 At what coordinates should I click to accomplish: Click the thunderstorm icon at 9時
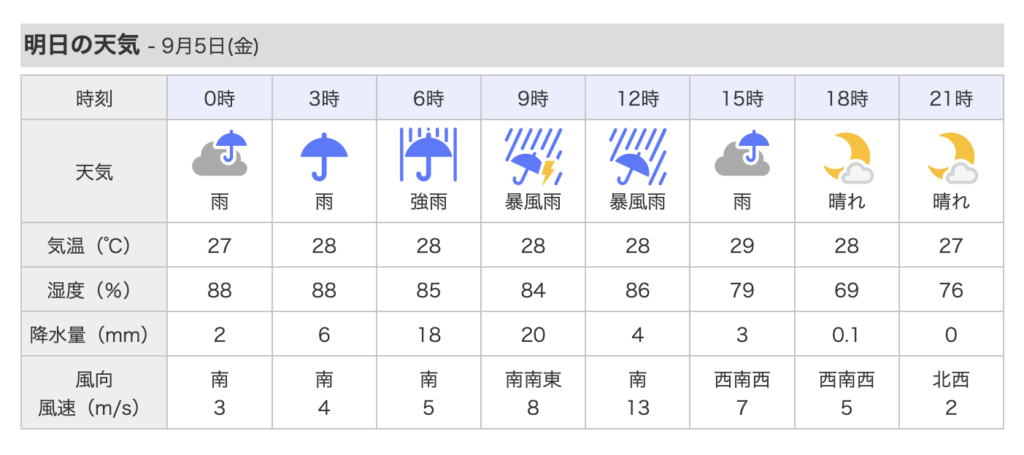pyautogui.click(x=533, y=156)
